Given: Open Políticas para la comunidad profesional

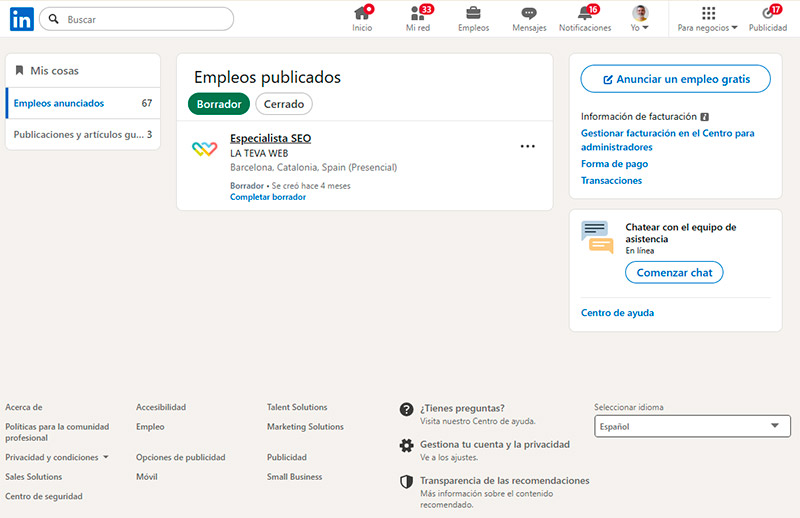Looking at the screenshot, I should (57, 432).
